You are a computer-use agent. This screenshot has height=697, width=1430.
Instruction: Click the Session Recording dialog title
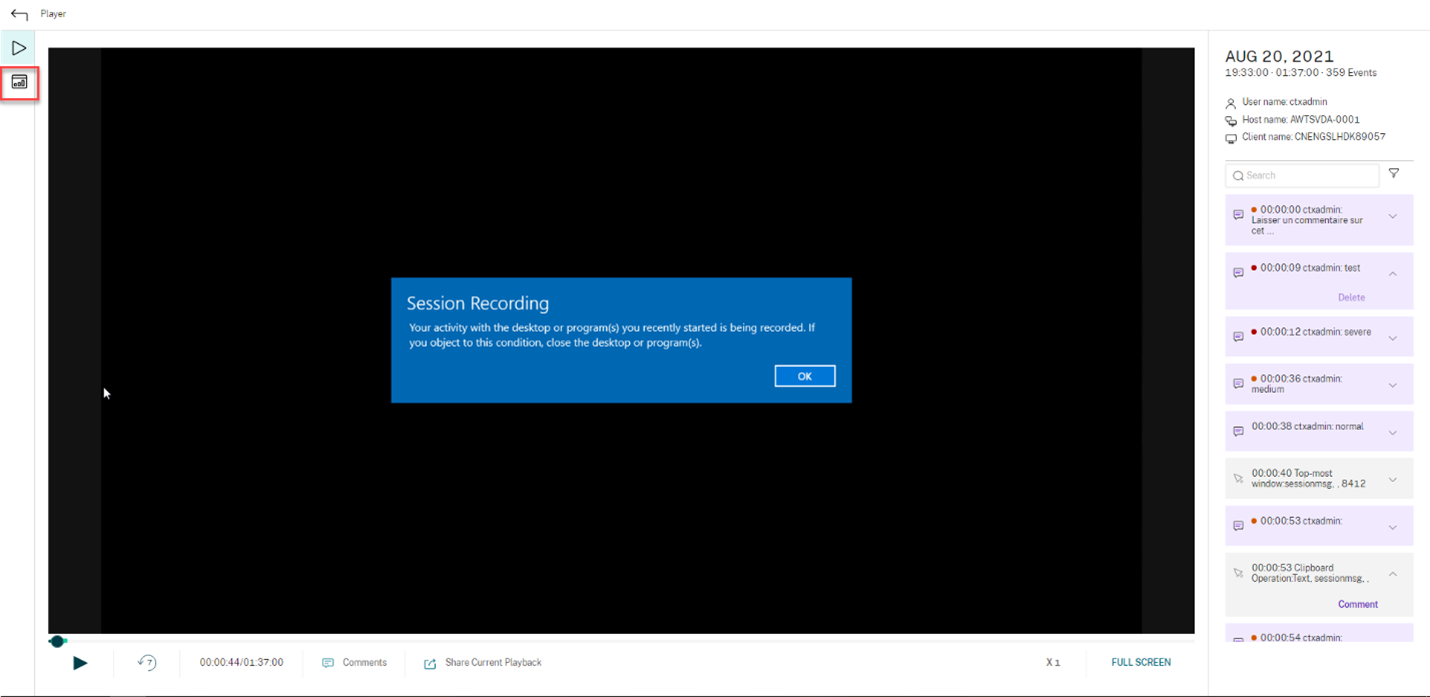pos(477,303)
